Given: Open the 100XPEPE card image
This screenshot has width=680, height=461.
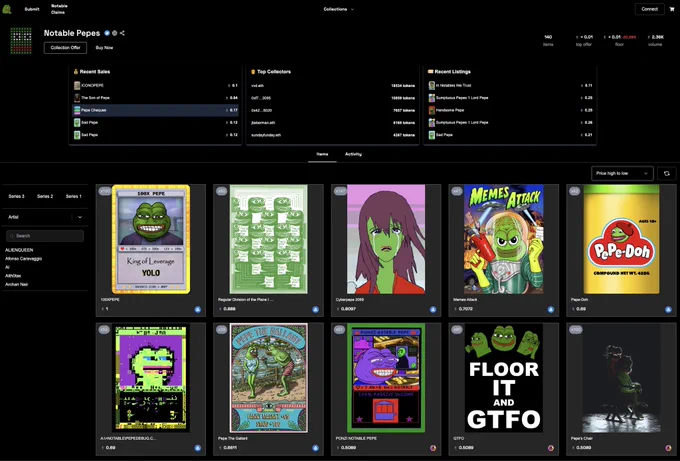Looking at the screenshot, I should pos(151,239).
